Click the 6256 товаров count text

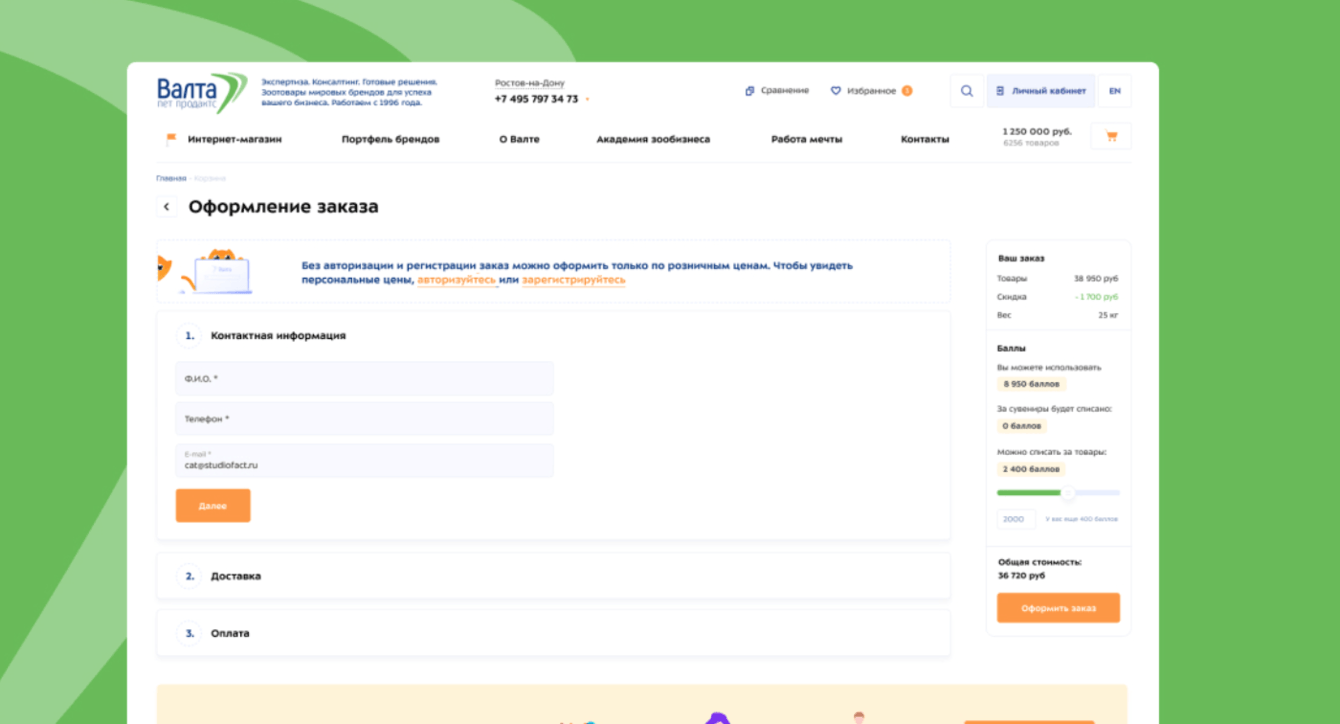pyautogui.click(x=1029, y=144)
